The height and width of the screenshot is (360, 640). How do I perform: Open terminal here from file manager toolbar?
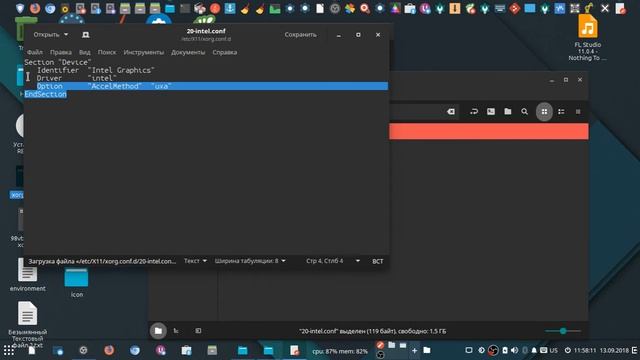491,111
